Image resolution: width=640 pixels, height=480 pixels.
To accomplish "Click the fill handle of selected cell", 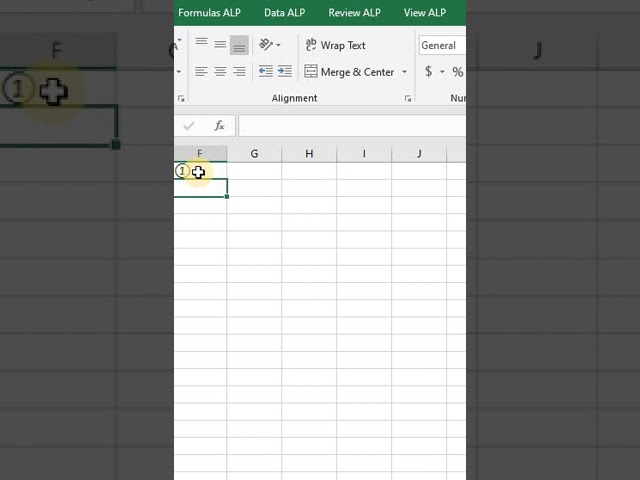I will (x=227, y=197).
